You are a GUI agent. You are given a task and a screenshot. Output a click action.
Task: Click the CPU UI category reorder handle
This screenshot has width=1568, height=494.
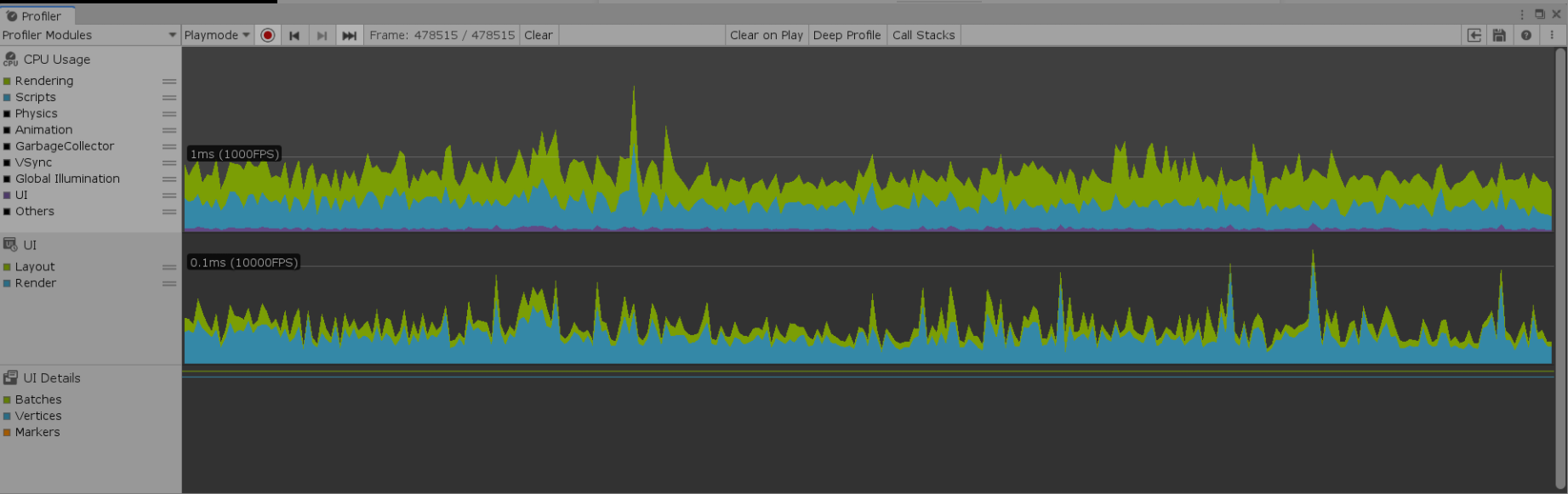point(169,196)
